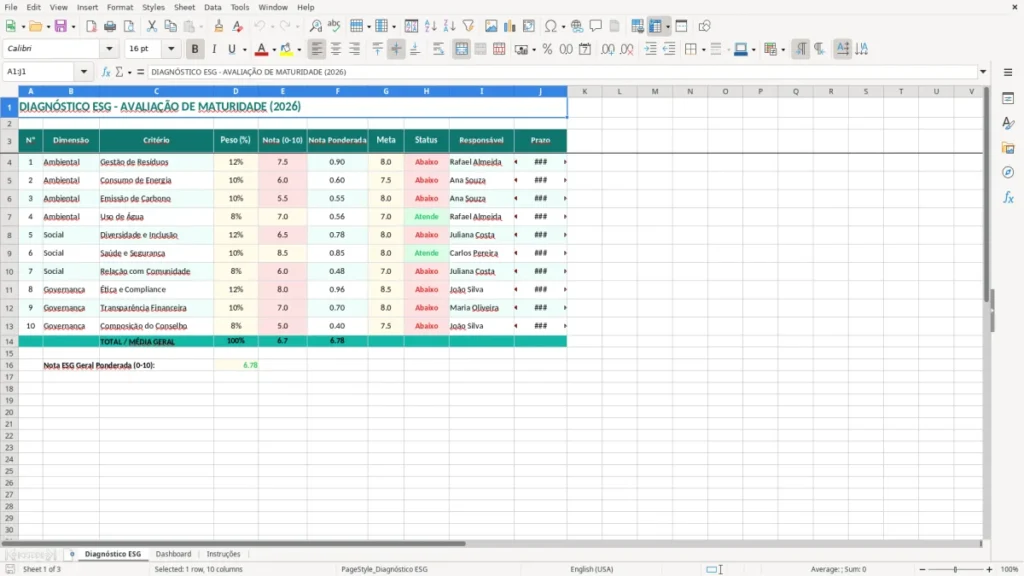The width and height of the screenshot is (1024, 576).
Task: Expand the formula bar
Action: coord(983,72)
